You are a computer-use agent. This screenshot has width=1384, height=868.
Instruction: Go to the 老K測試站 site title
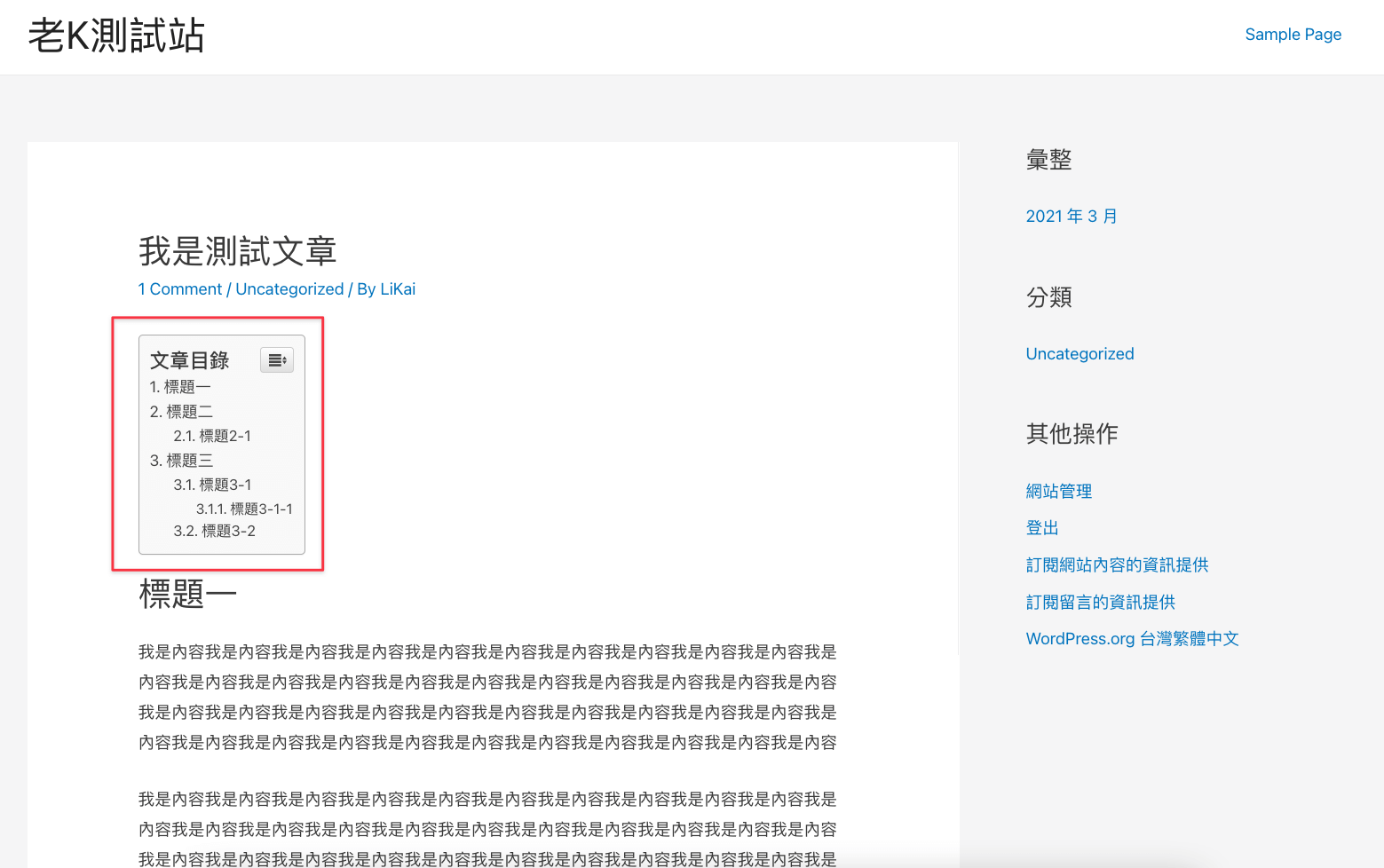pyautogui.click(x=116, y=36)
